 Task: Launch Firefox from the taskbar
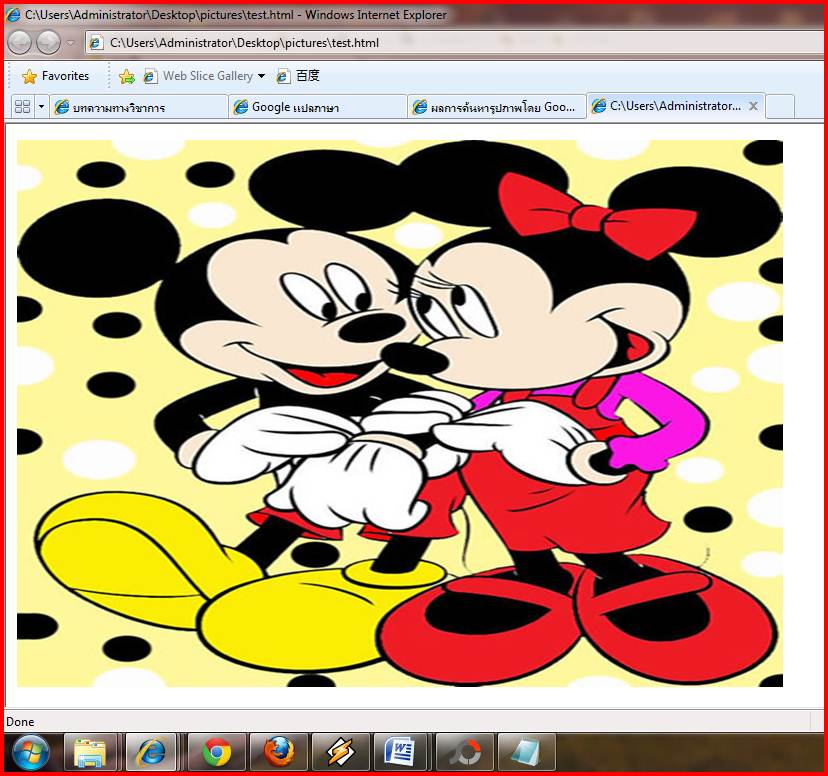click(279, 752)
